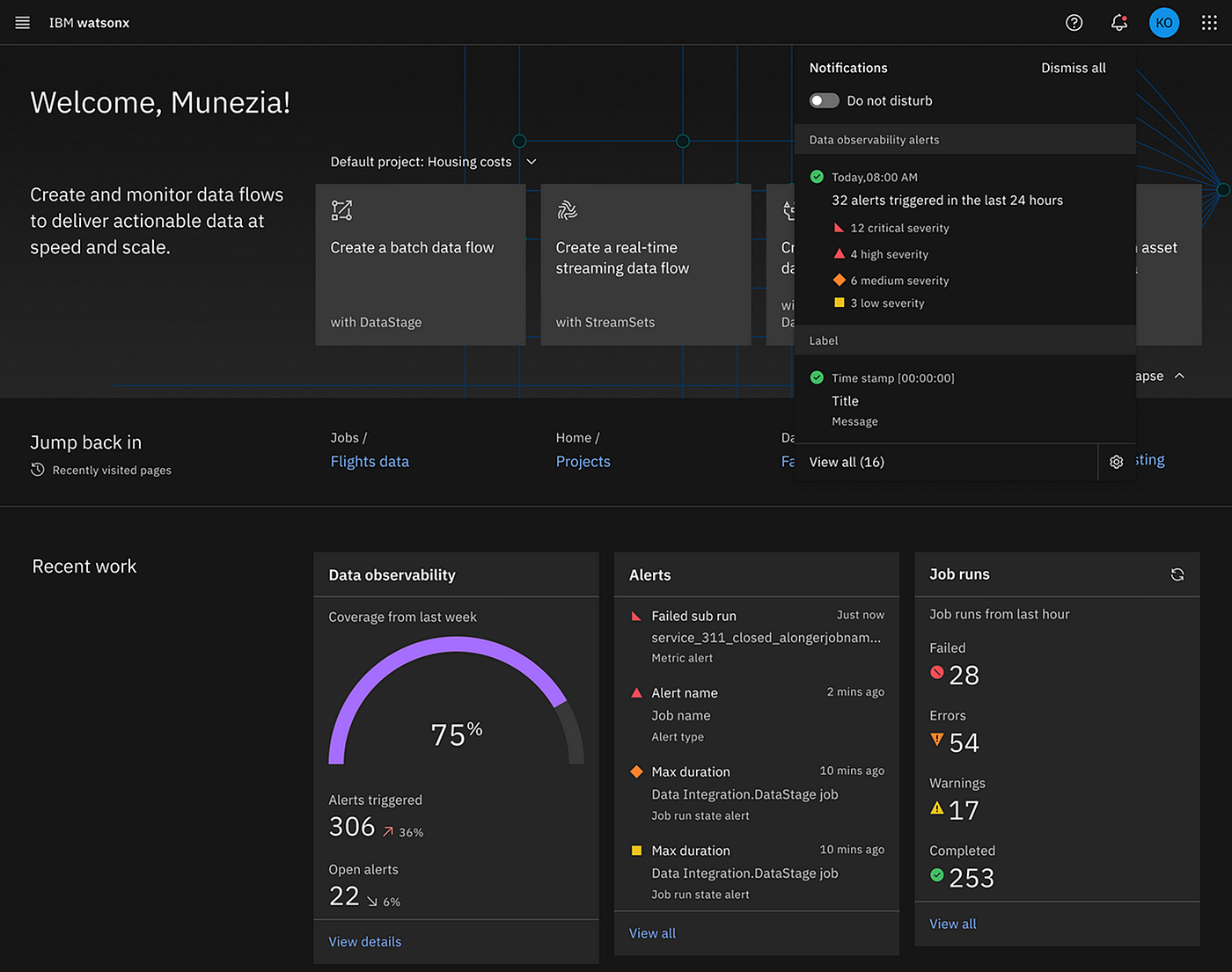This screenshot has height=972, width=1232.
Task: Click the Data observability alerts header
Action: 965,140
